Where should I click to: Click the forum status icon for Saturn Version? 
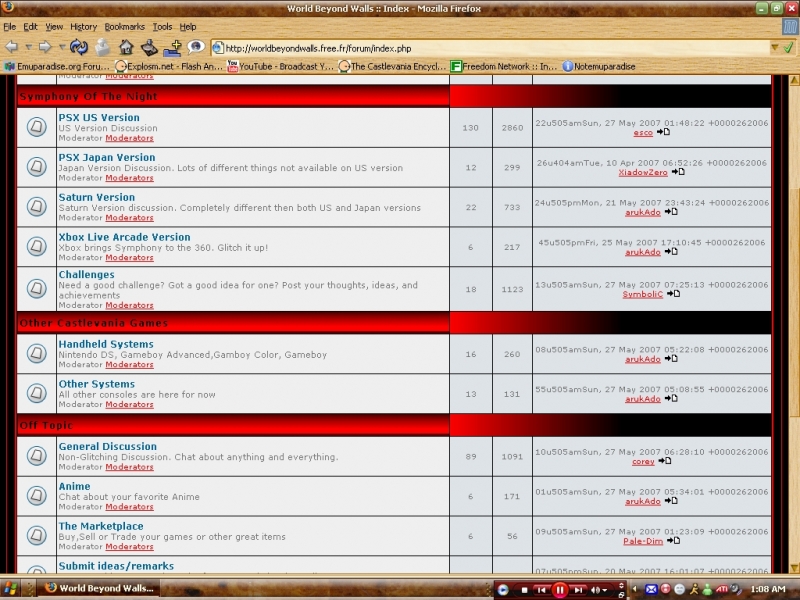[x=36, y=207]
